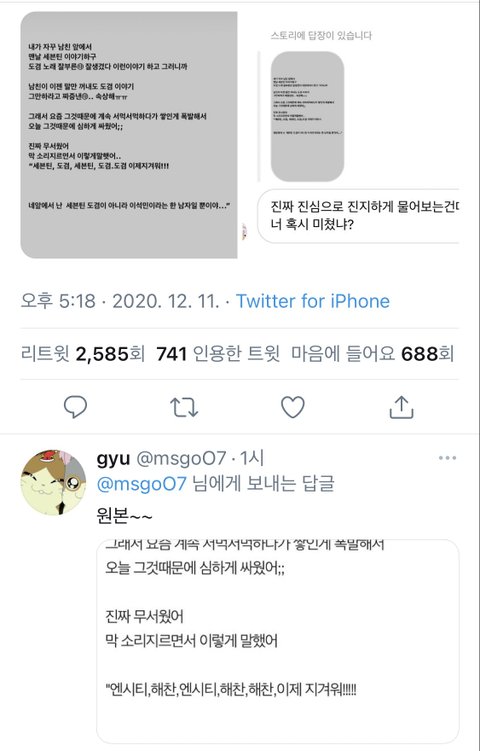Click the 원본~~ reply text
The height and width of the screenshot is (751, 480).
tap(125, 517)
